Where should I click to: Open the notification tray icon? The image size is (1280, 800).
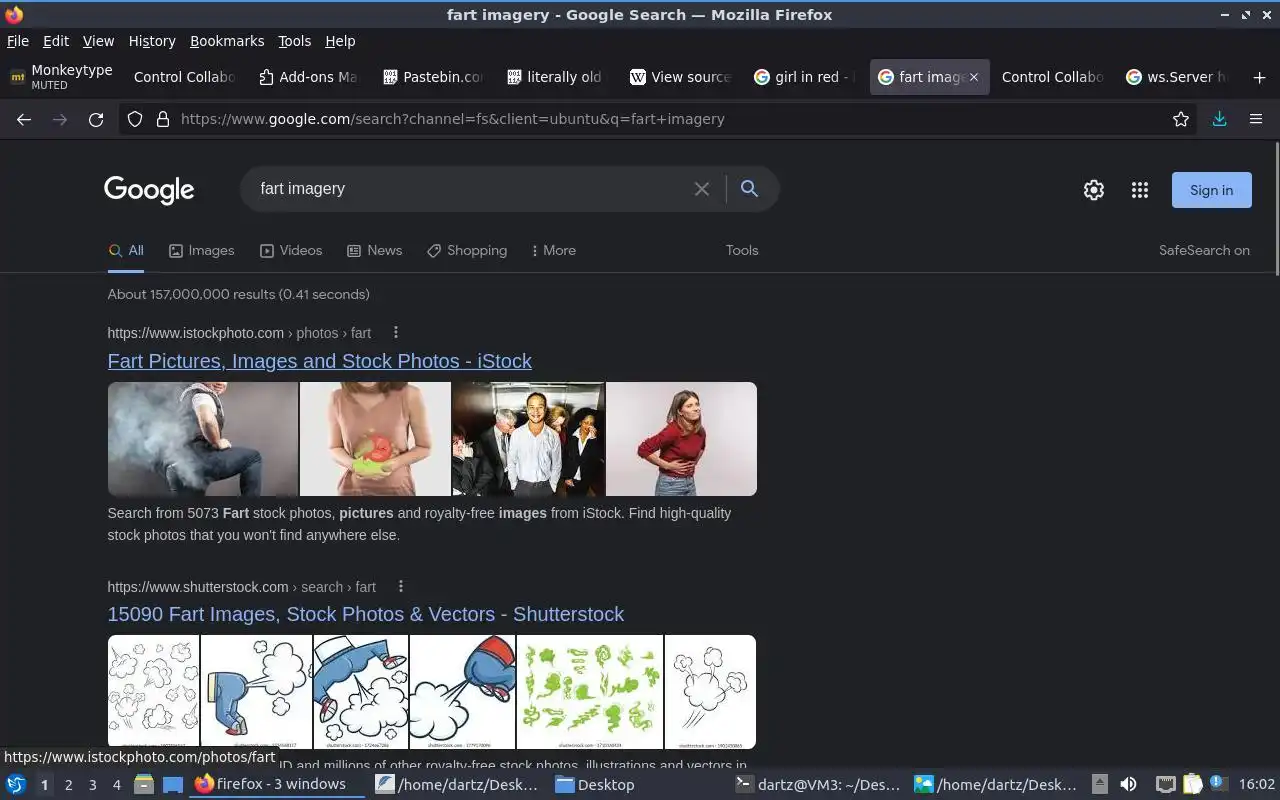point(1218,783)
